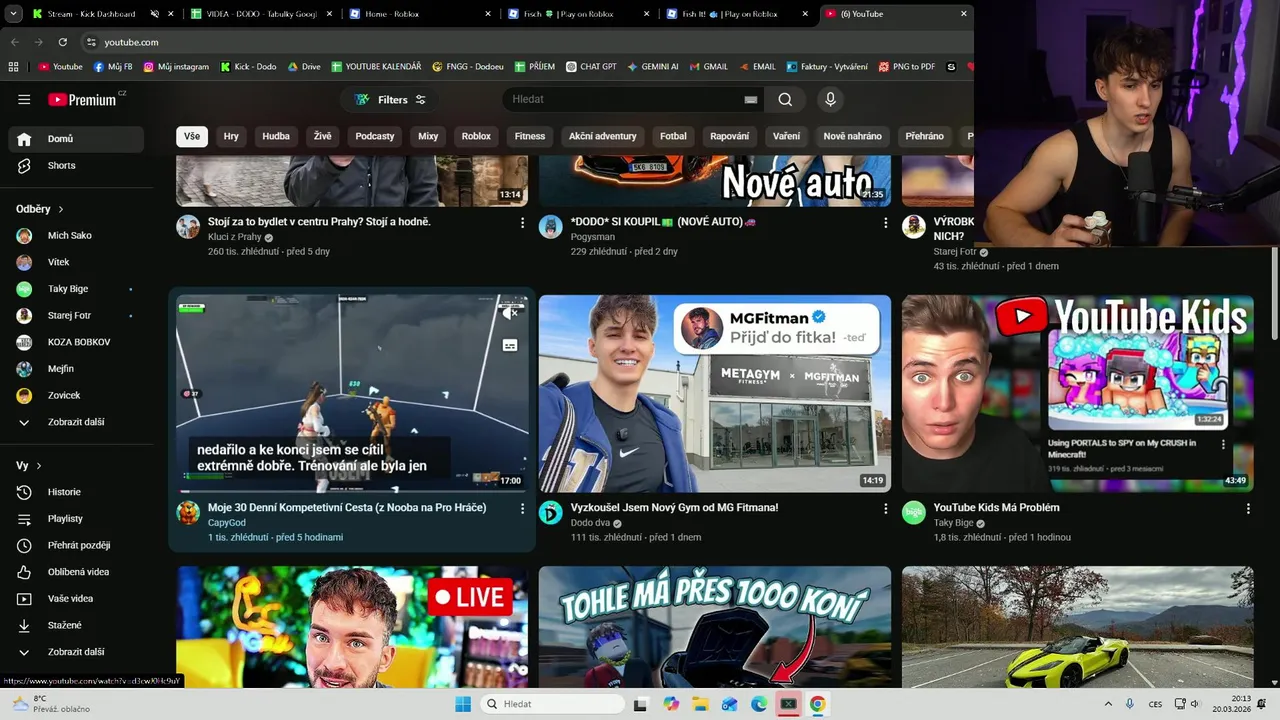This screenshot has width=1280, height=720.
Task: Open the Filters button in header
Action: click(391, 99)
